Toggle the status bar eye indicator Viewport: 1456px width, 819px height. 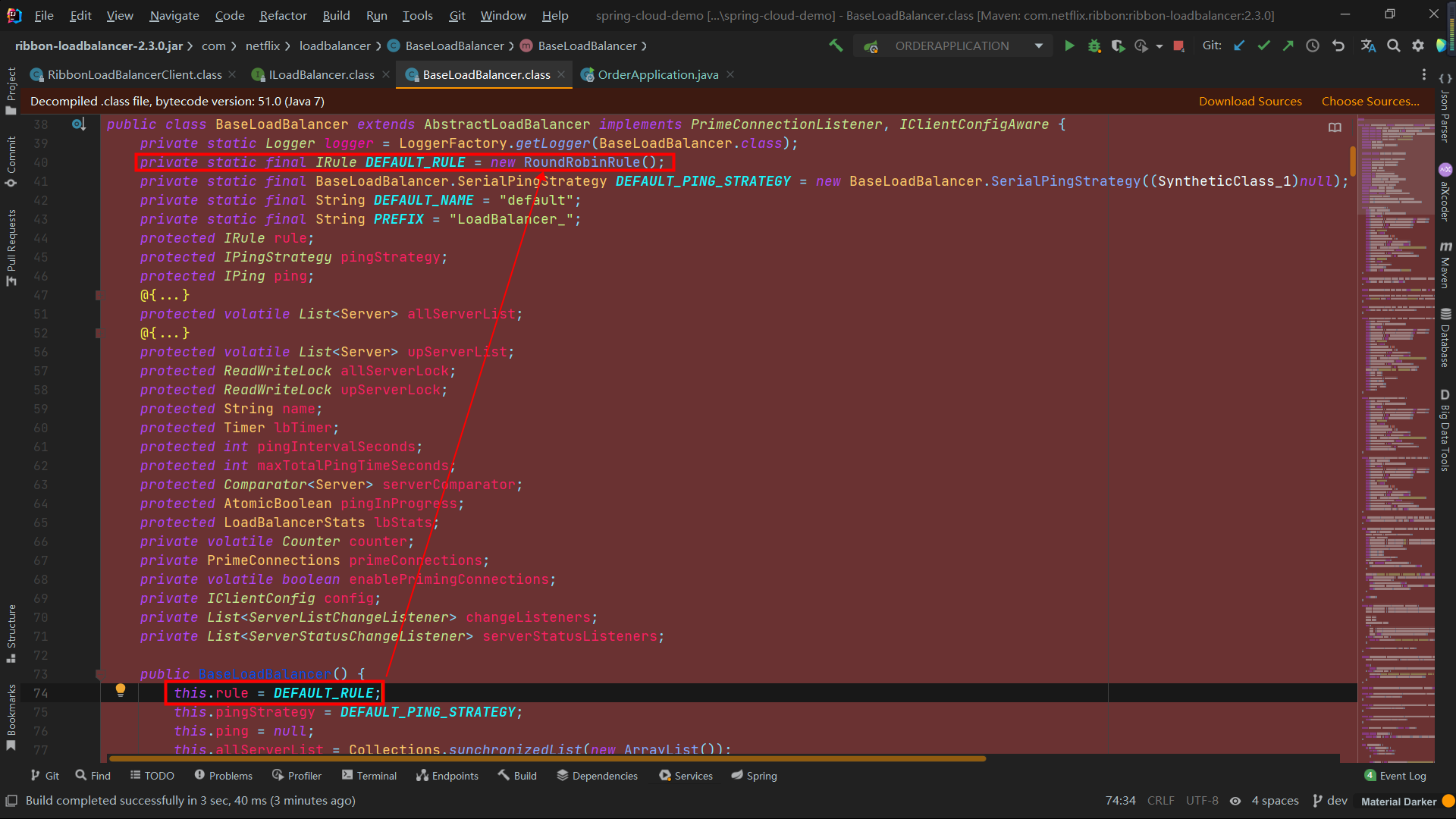pos(1235,801)
